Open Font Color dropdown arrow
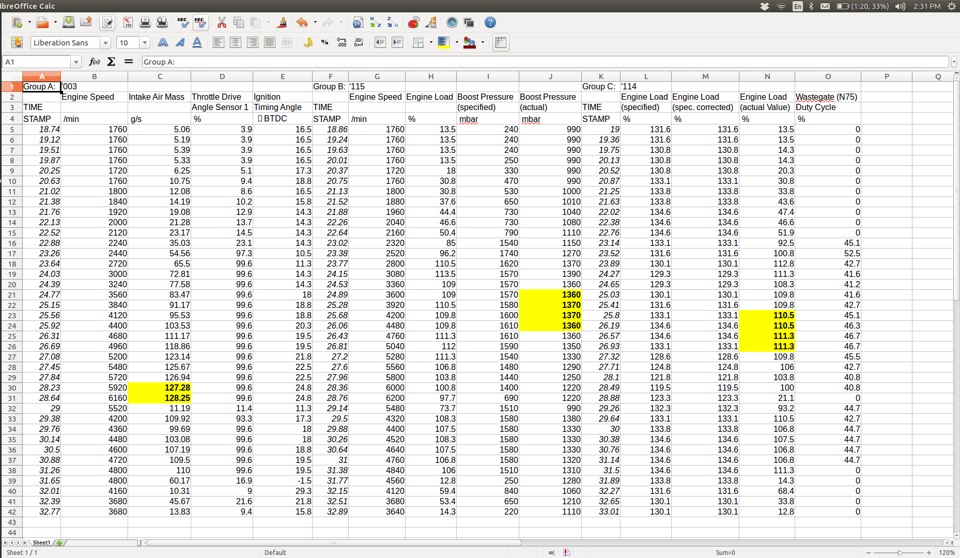The height and width of the screenshot is (558, 960). 482,43
